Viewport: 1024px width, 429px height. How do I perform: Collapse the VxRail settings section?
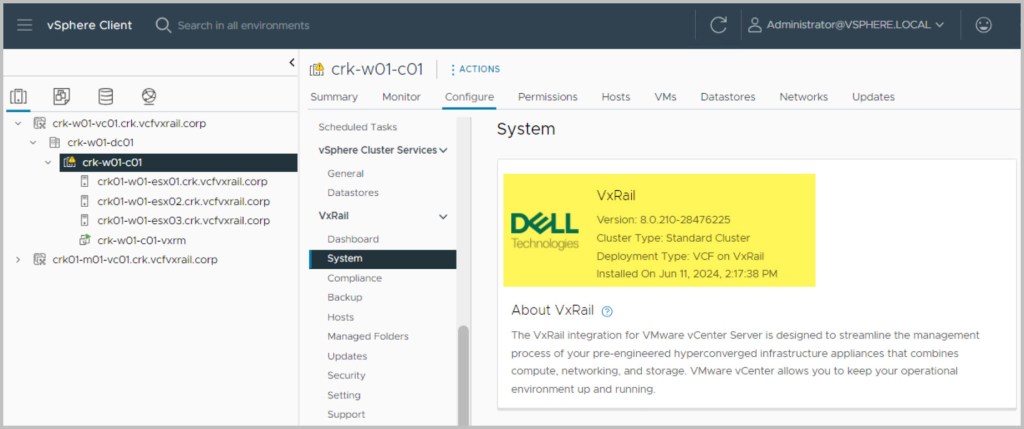443,216
